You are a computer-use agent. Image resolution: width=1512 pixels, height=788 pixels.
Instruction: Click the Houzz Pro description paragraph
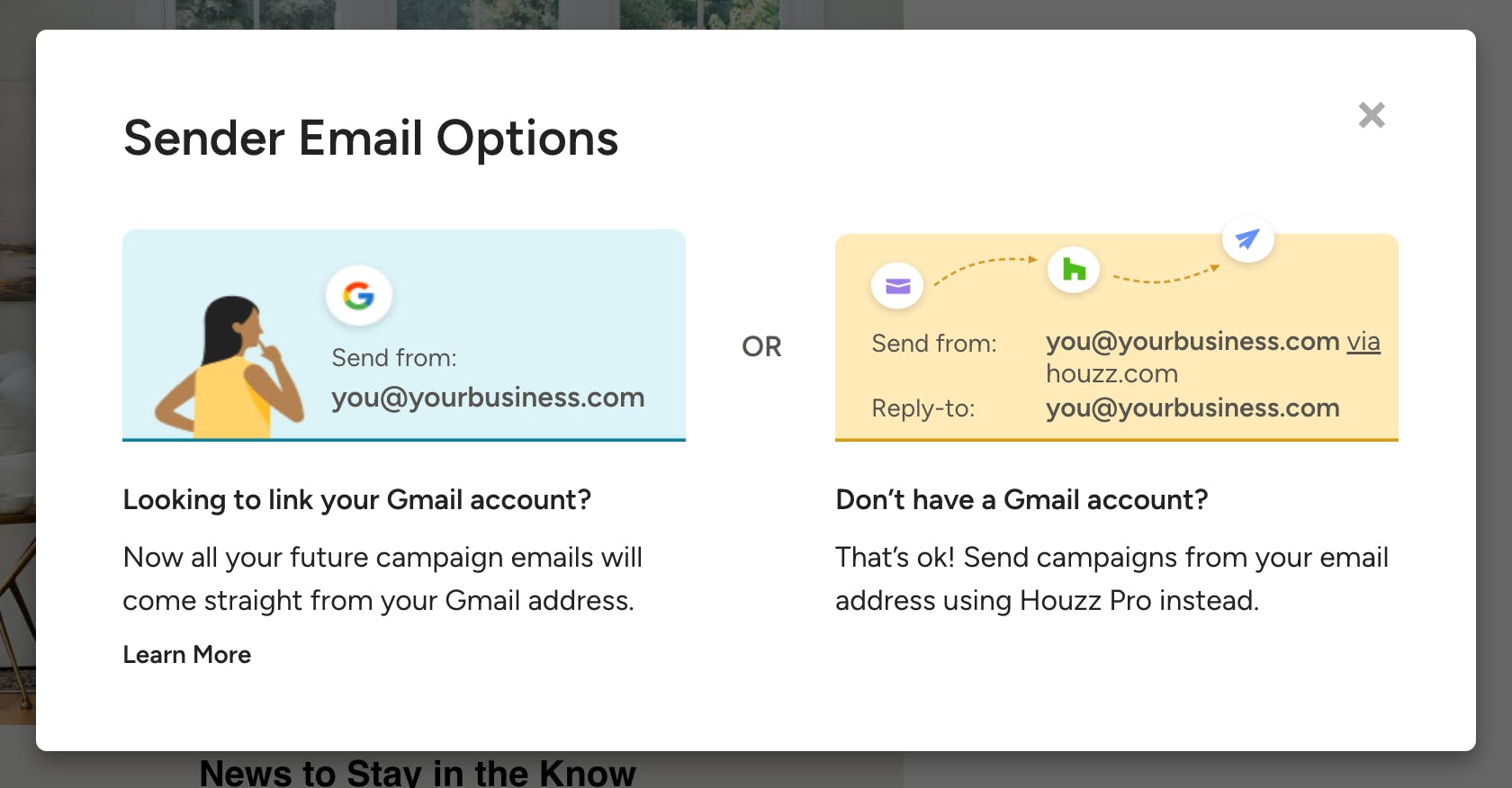point(1111,578)
